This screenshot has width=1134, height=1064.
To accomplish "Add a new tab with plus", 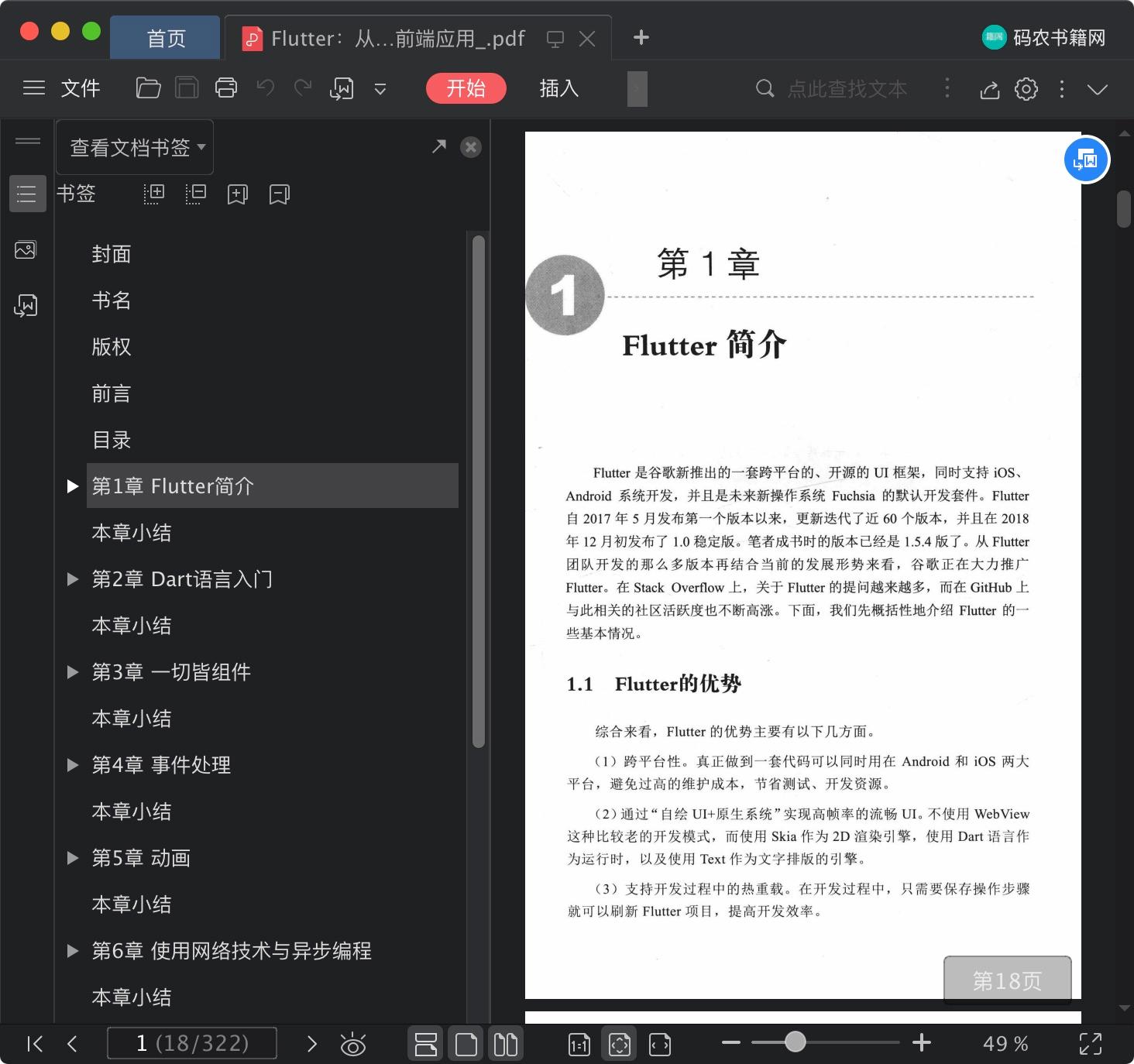I will (641, 37).
